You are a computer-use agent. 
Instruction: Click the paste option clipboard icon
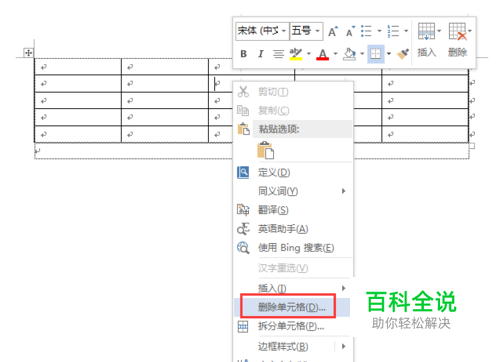tap(266, 150)
